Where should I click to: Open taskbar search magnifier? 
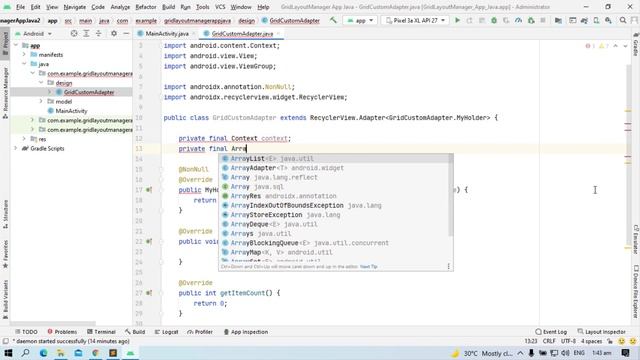point(25,353)
